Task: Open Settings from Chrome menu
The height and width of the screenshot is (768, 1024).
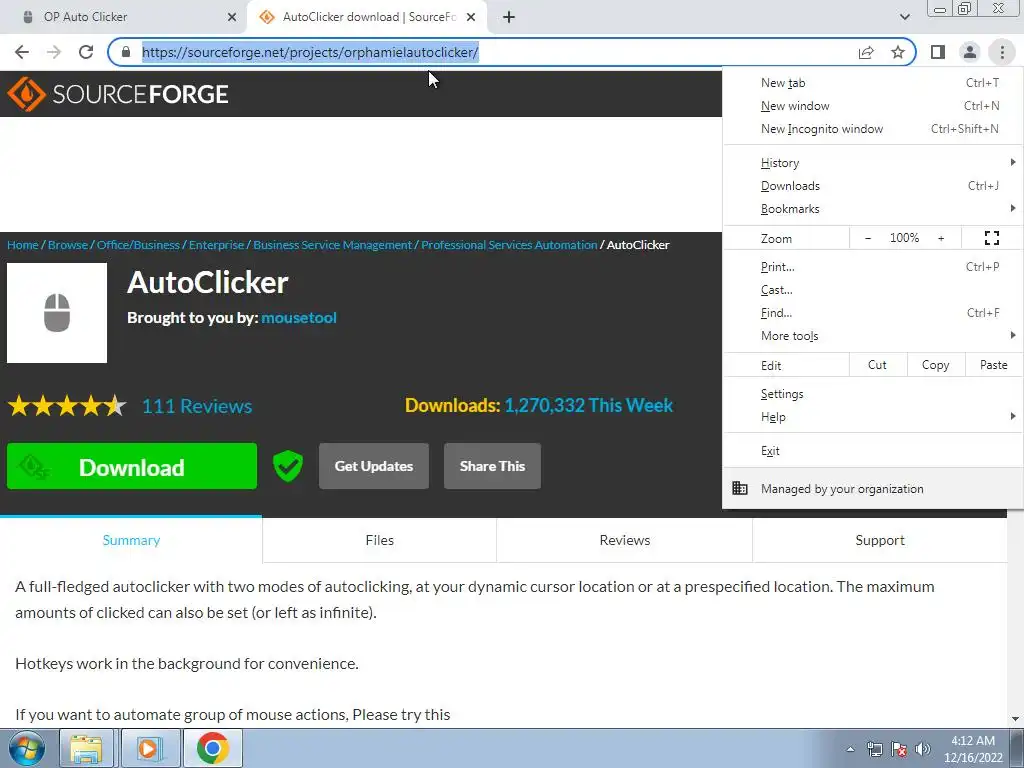Action: (872, 394)
